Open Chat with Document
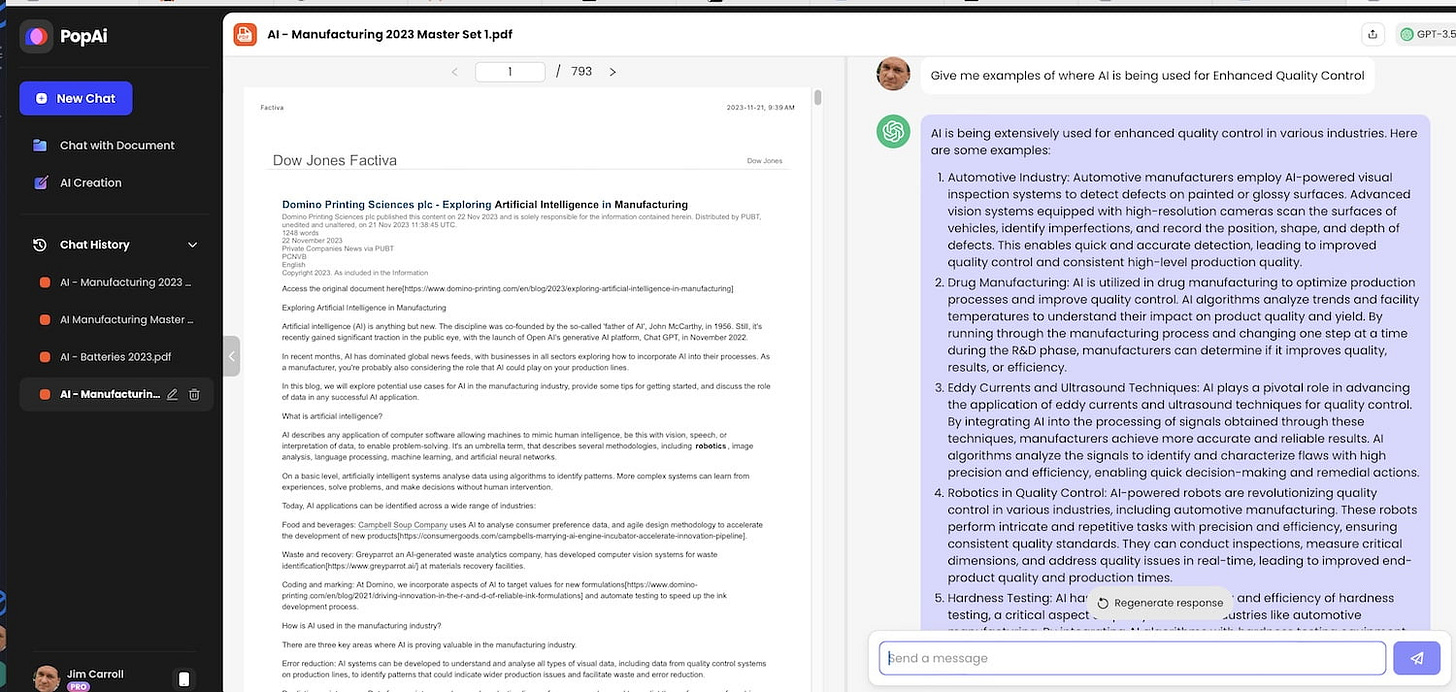This screenshot has height=692, width=1456. 117,145
